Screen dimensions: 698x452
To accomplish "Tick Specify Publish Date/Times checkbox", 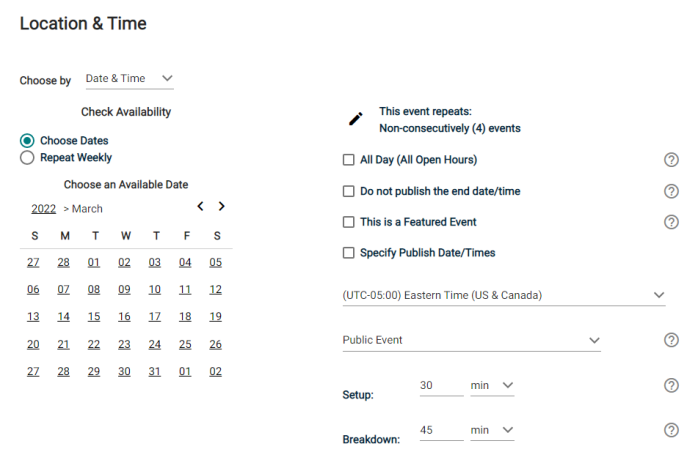I will pos(349,253).
